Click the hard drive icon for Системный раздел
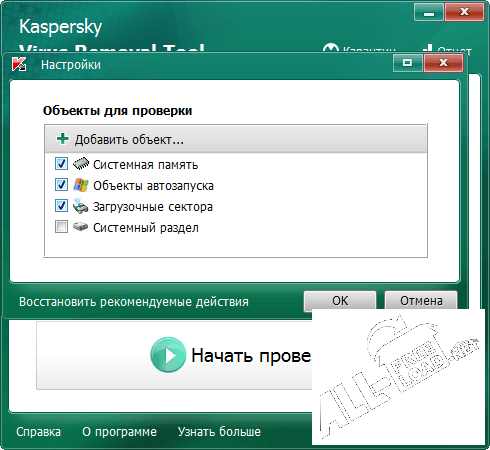Image resolution: width=490 pixels, height=450 pixels. [x=80, y=227]
